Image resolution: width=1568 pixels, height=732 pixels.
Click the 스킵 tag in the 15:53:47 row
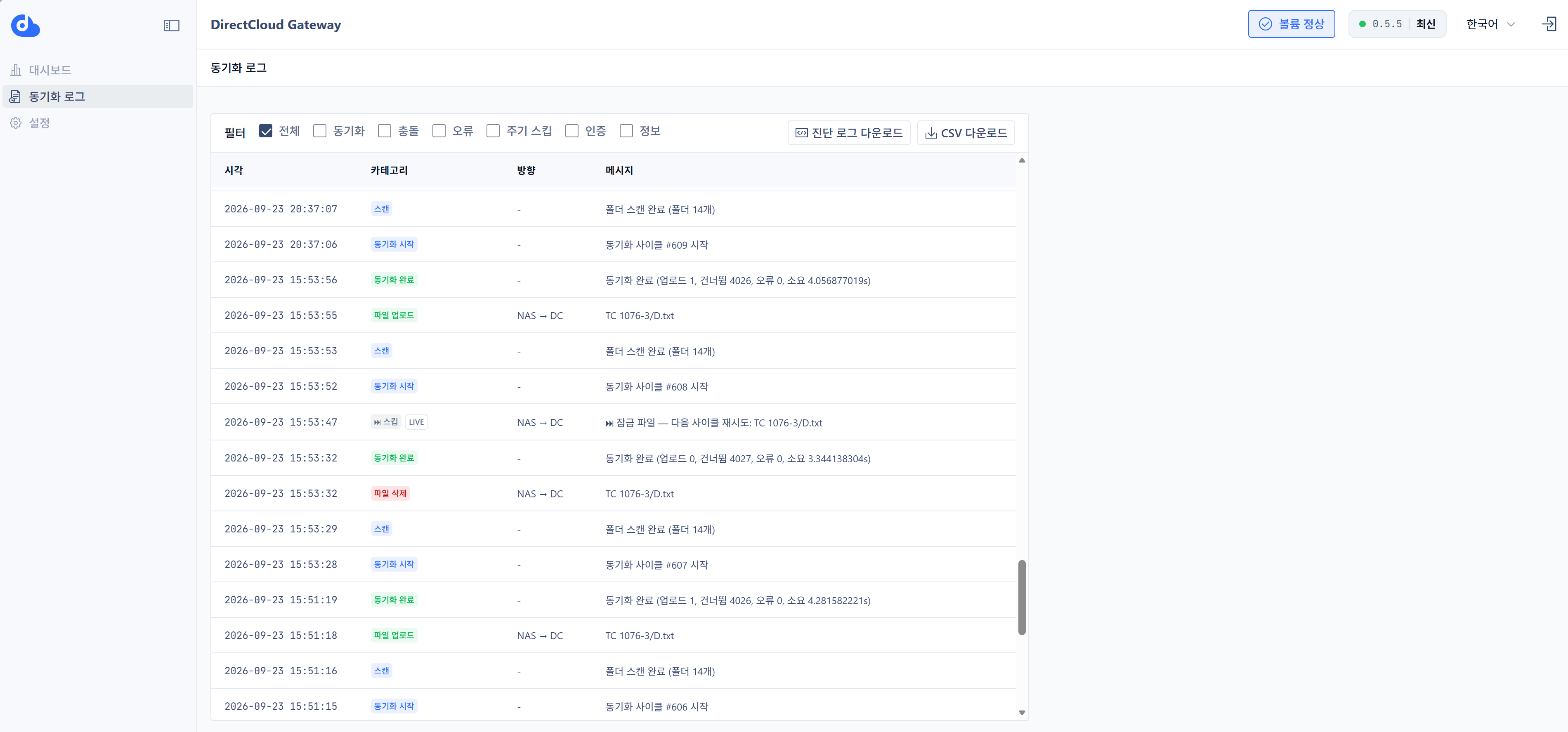click(386, 422)
